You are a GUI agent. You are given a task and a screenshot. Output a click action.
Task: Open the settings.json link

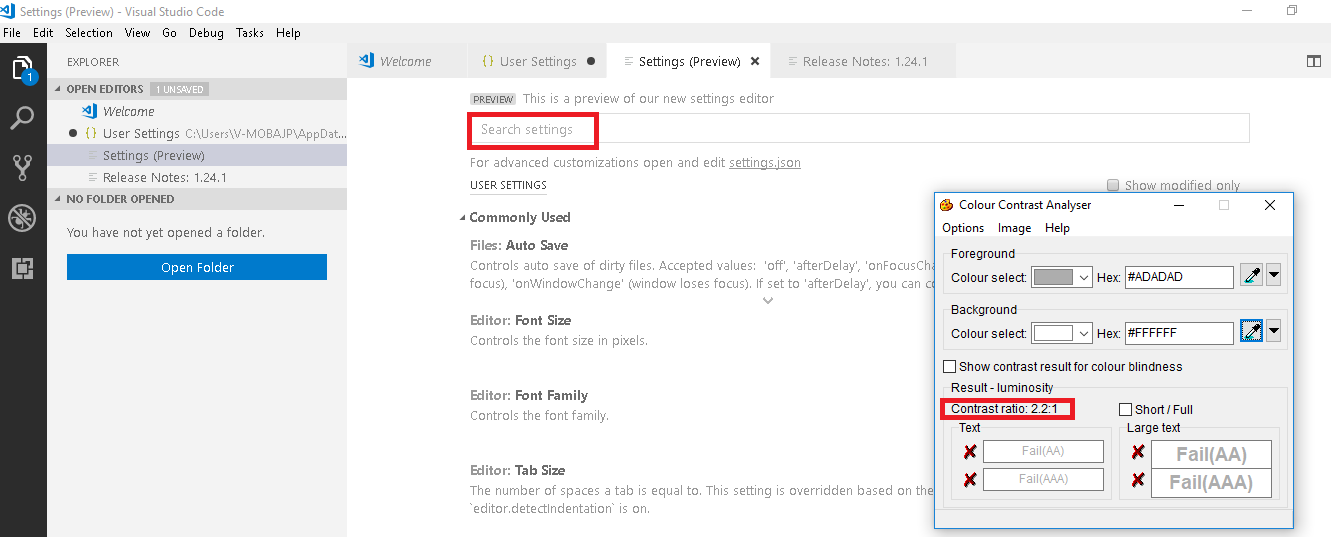pos(765,162)
